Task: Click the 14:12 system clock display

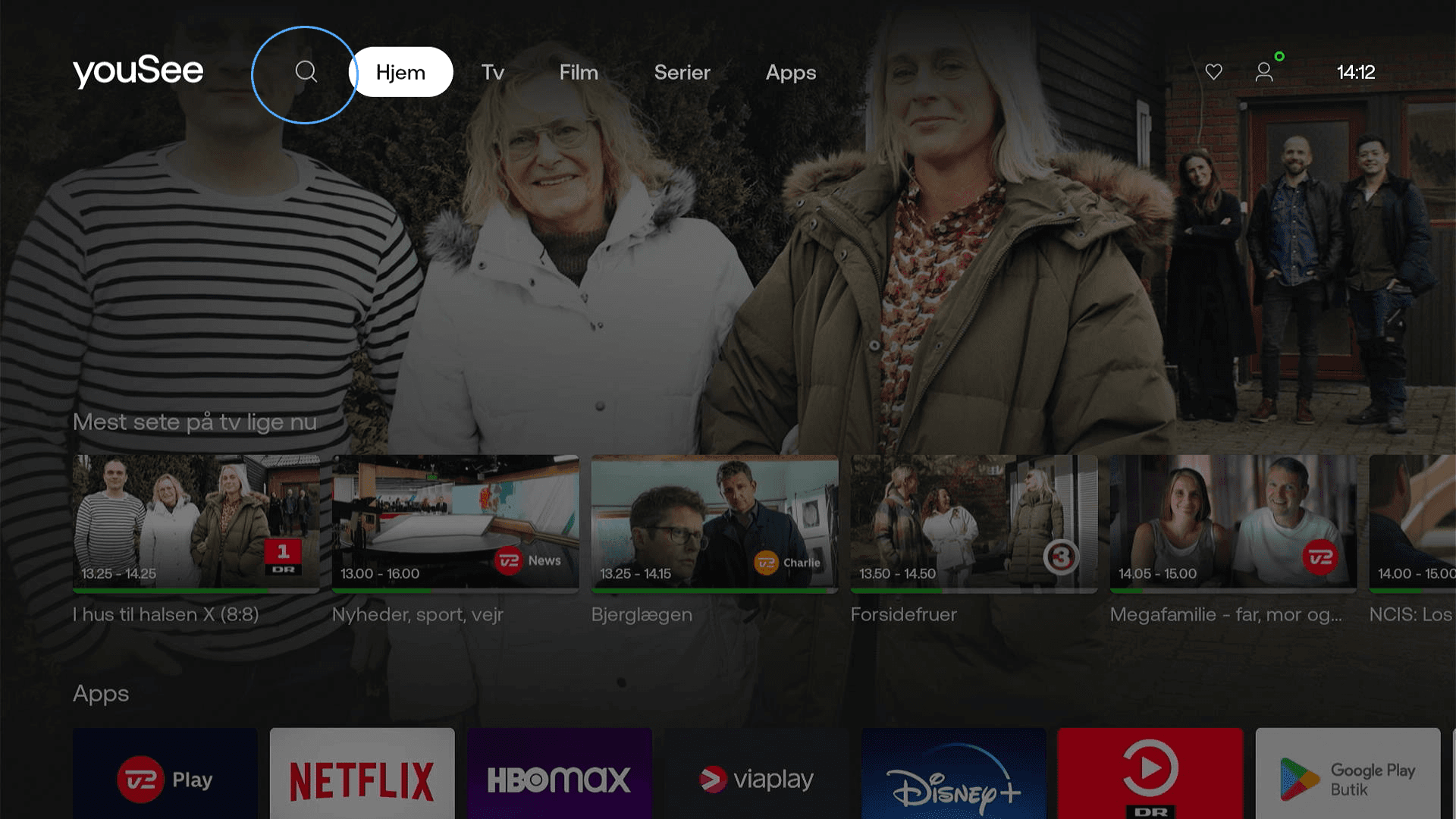Action: tap(1355, 71)
